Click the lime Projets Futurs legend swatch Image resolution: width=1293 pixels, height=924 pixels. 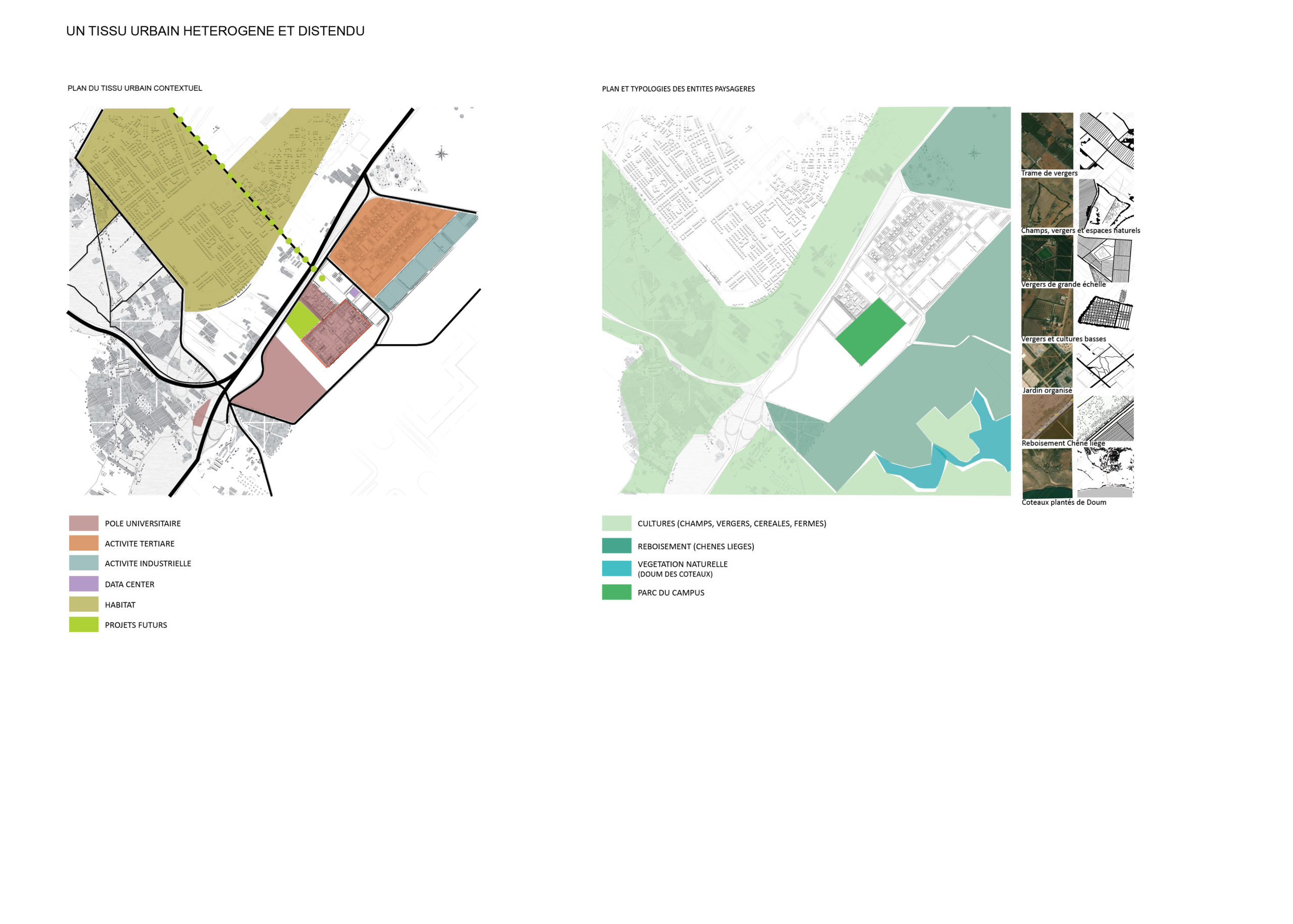tap(84, 624)
